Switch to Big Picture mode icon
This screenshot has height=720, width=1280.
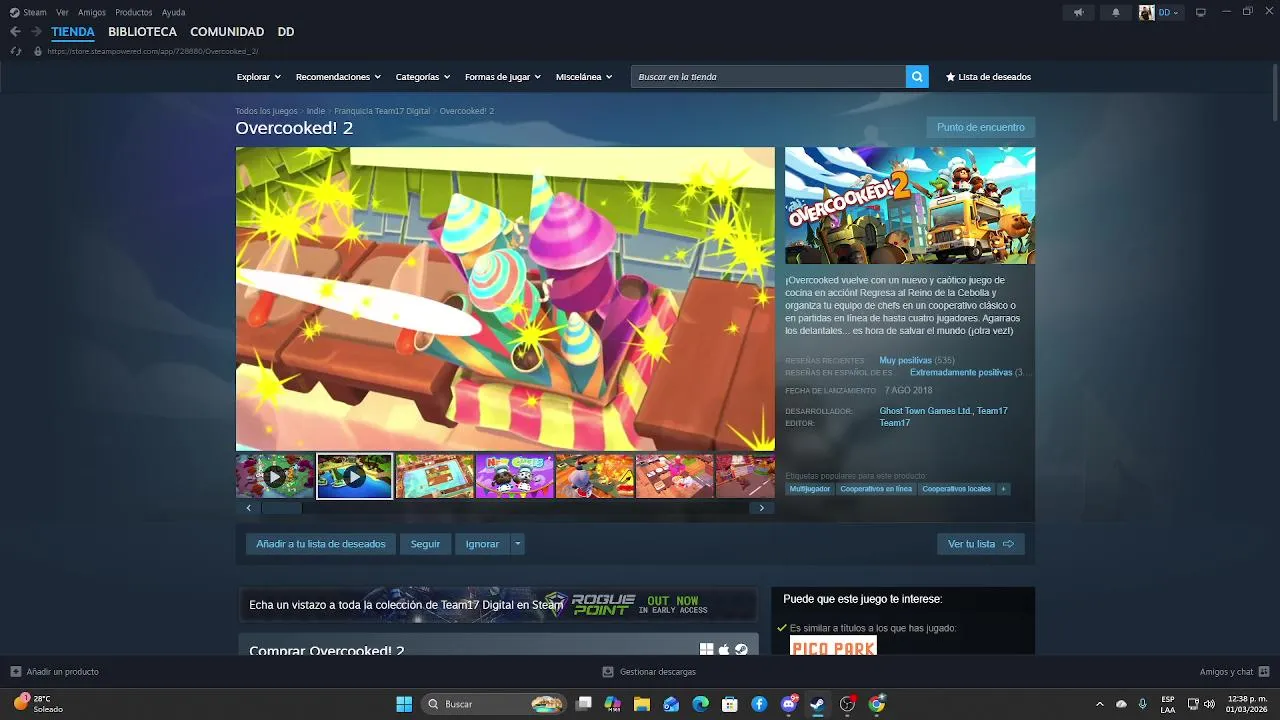click(x=1201, y=12)
